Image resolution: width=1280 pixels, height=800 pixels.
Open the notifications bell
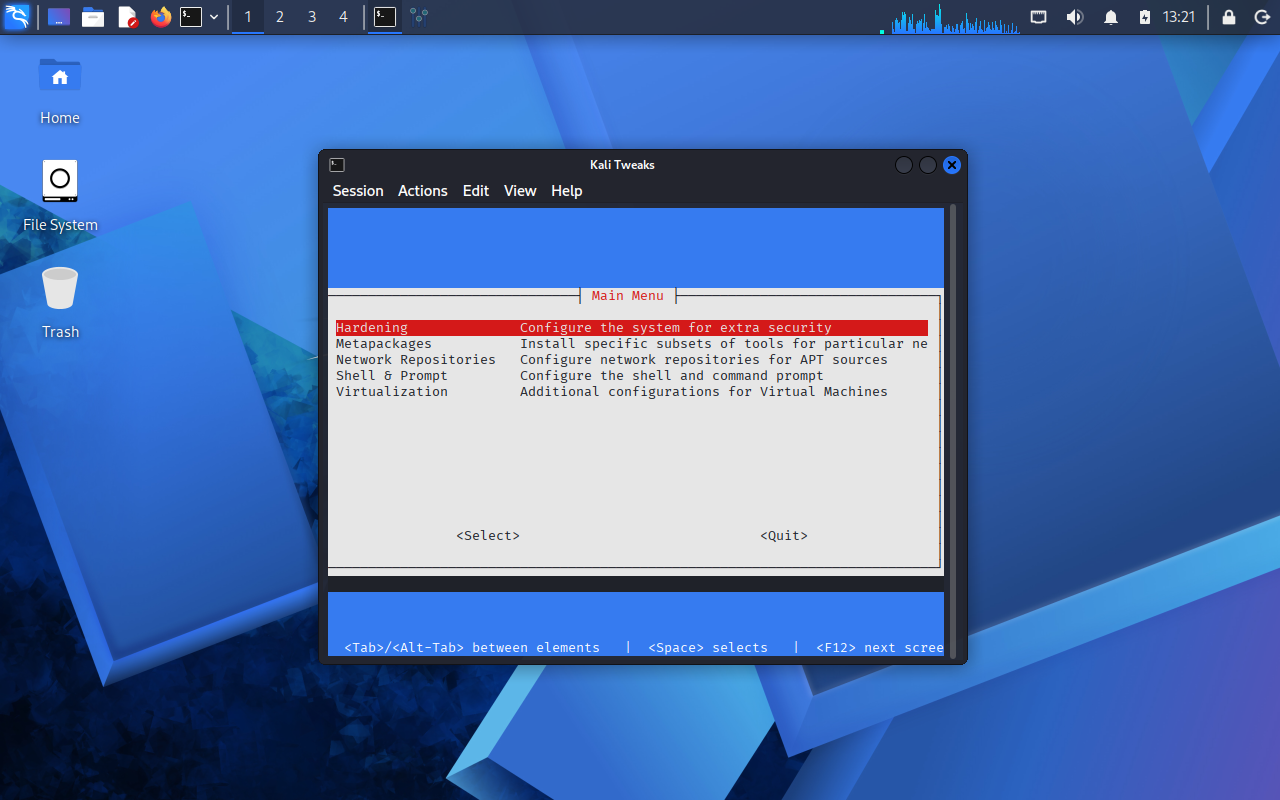coord(1111,17)
